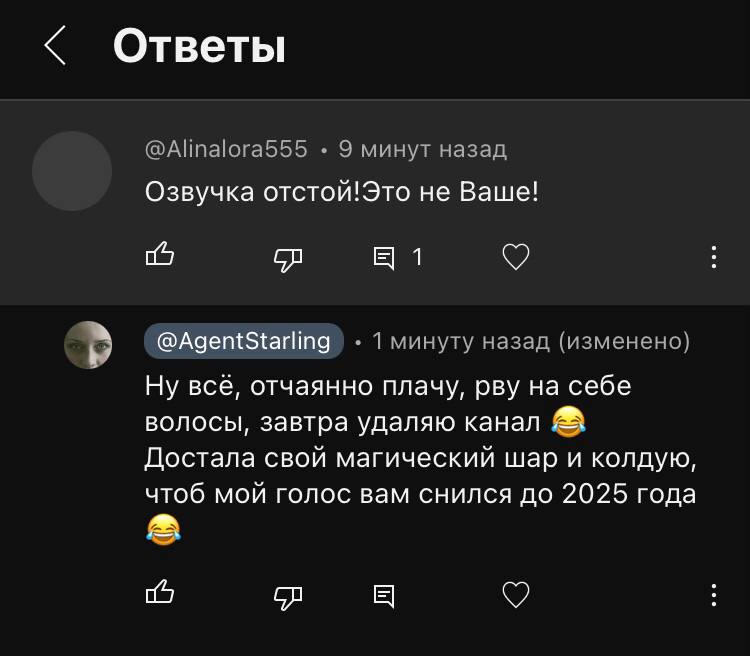Viewport: 750px width, 656px height.
Task: Tap the reply count "1" on the top comment
Action: coord(417,258)
